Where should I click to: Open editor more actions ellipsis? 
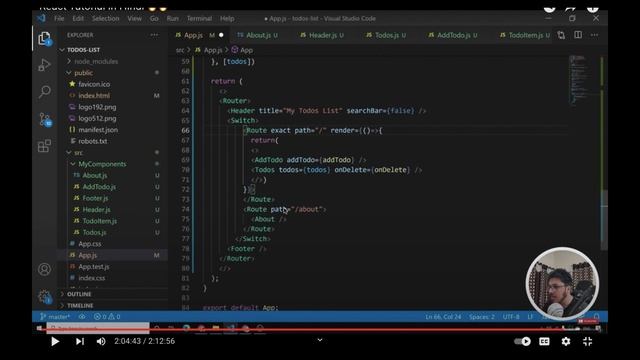click(x=594, y=35)
